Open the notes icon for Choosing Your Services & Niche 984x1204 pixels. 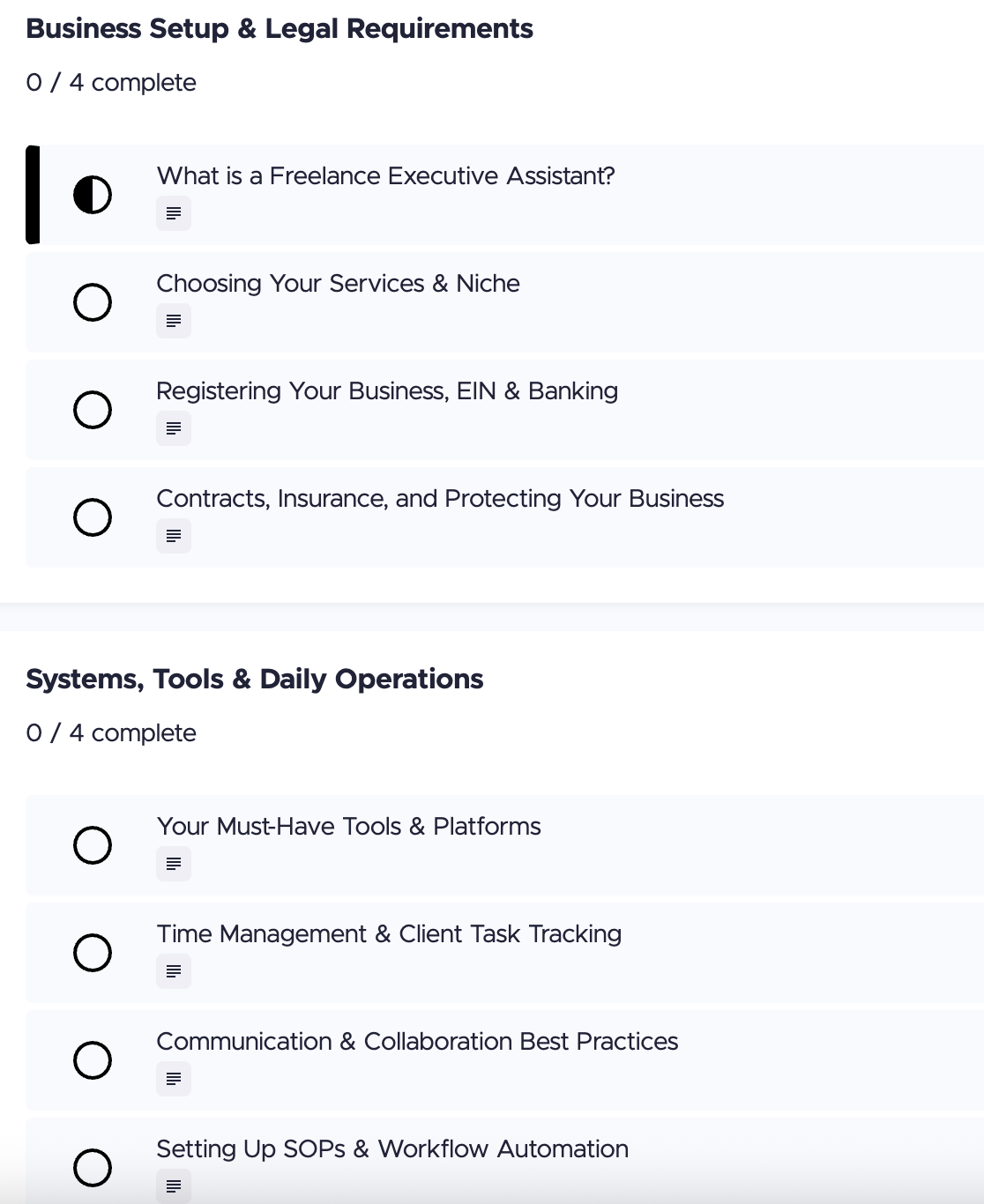[x=174, y=321]
